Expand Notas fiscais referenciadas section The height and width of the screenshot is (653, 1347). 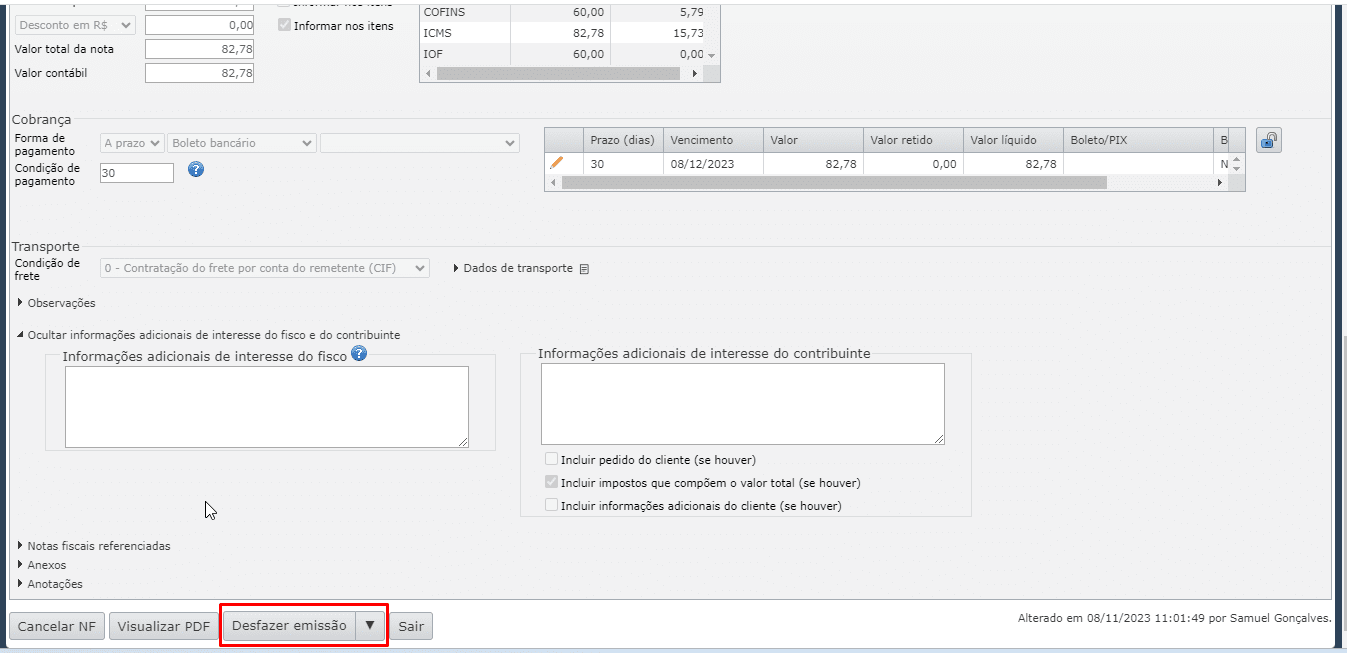93,546
